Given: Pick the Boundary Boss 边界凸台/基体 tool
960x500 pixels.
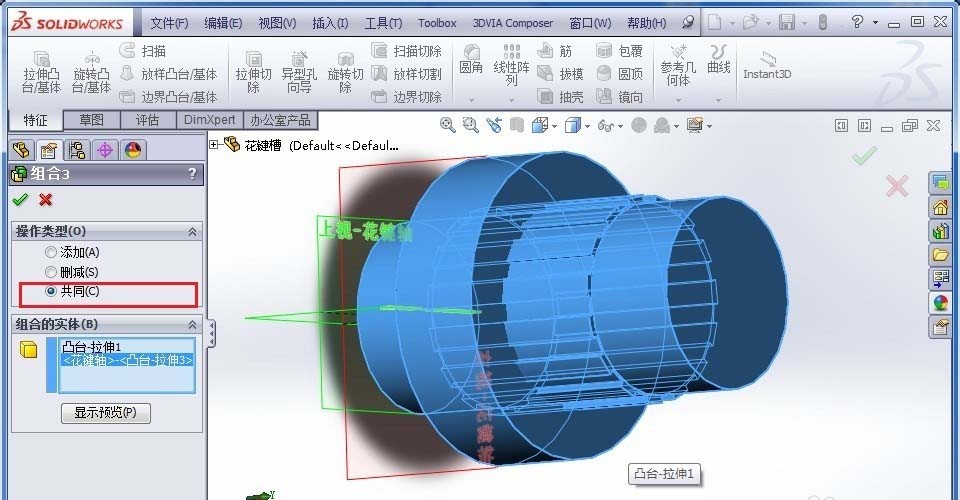Looking at the screenshot, I should tap(169, 97).
